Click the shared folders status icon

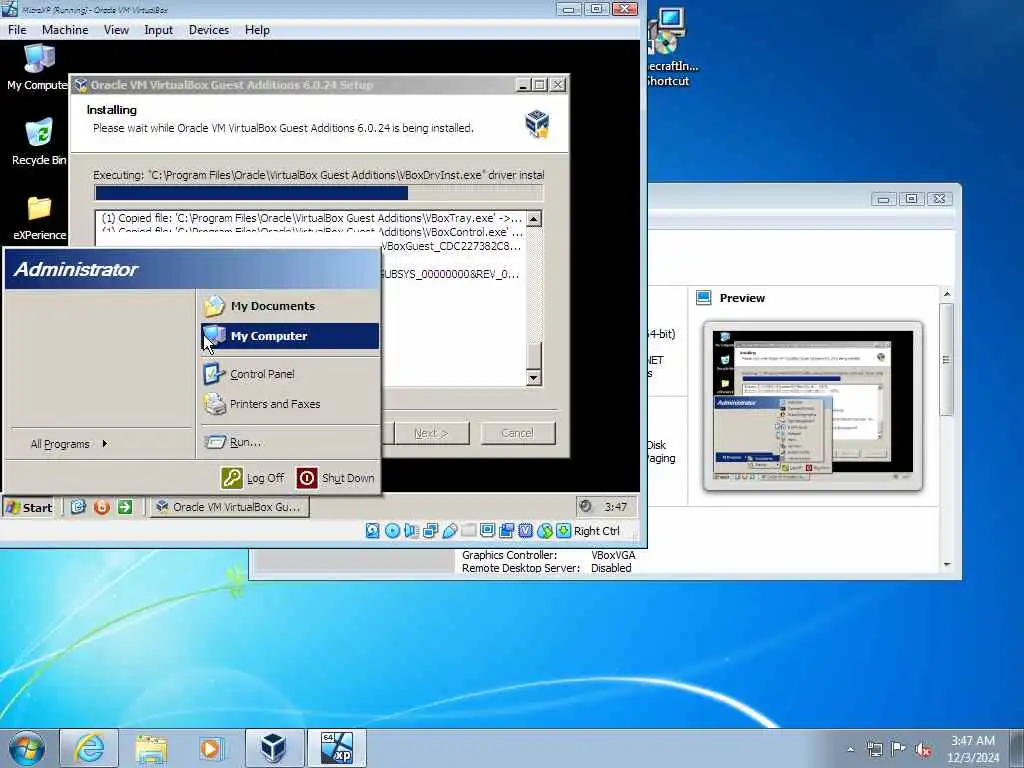pyautogui.click(x=468, y=531)
